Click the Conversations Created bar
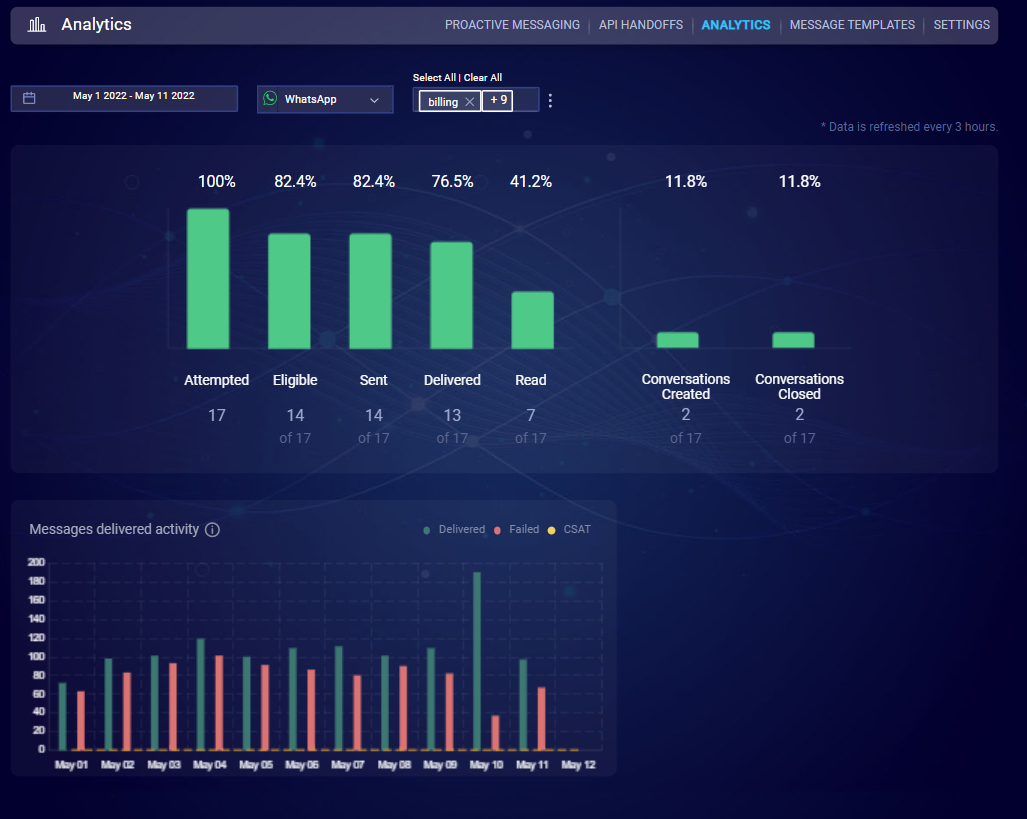 click(678, 340)
